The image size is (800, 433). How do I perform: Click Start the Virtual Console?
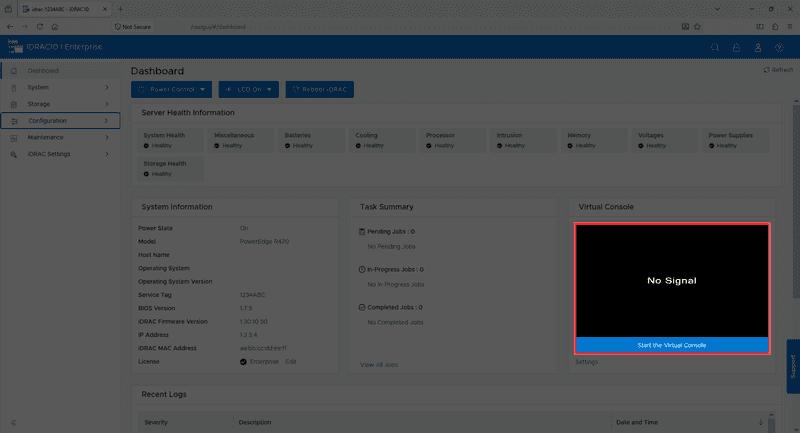coord(672,345)
